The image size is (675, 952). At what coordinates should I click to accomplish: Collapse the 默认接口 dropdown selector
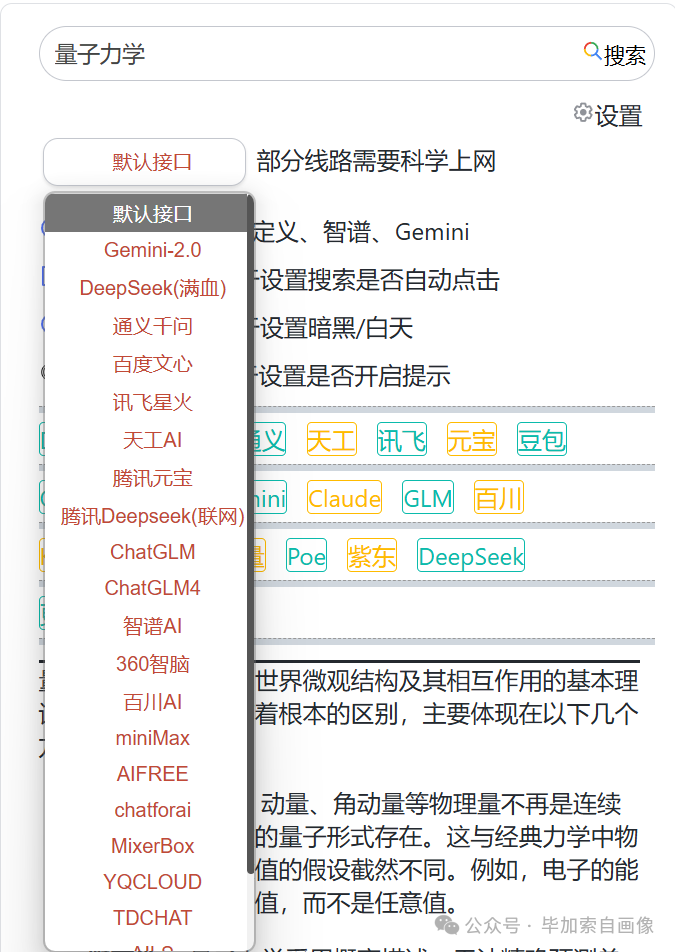coord(144,162)
